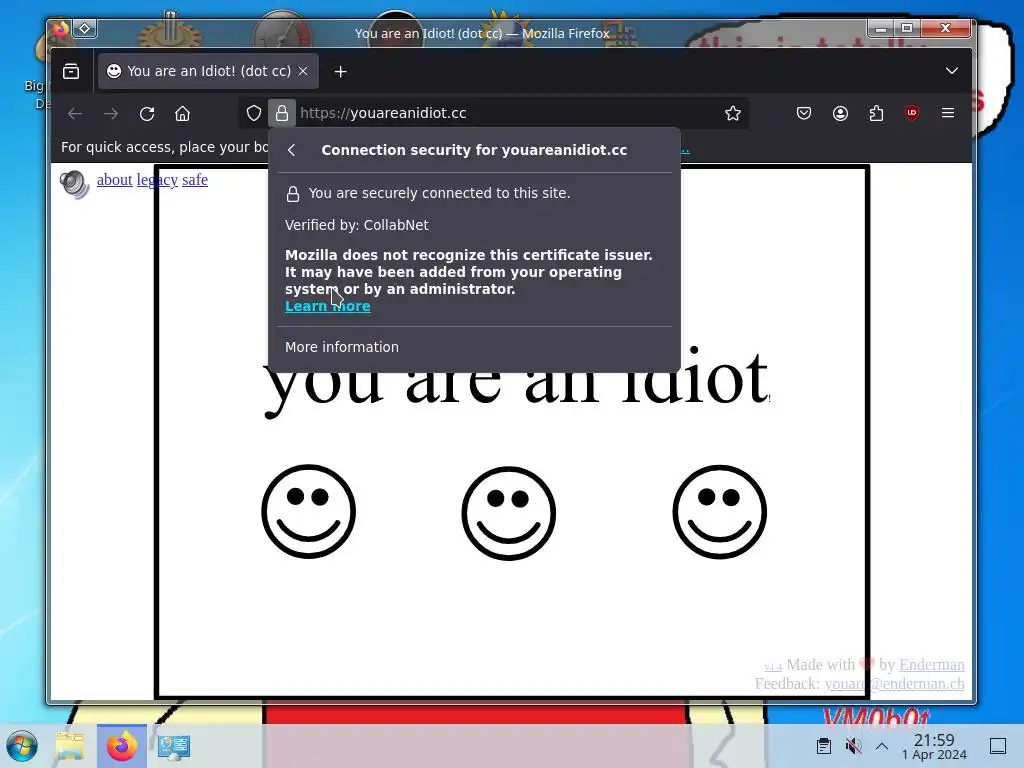Open the file manager taskbar icon
The image size is (1024, 768).
coord(71,746)
